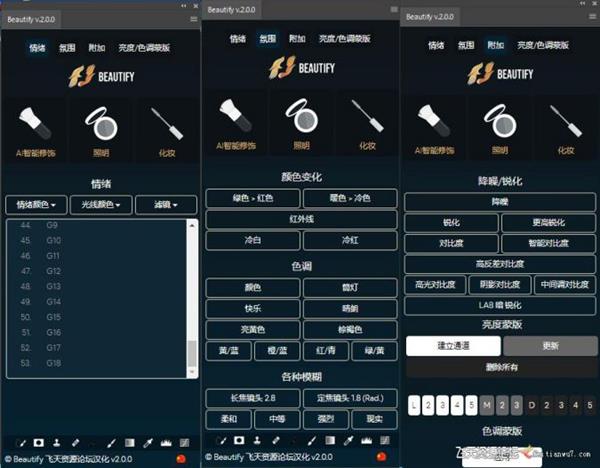This screenshot has width=600, height=468.
Task: Open the 滤镜 dropdown
Action: (166, 205)
